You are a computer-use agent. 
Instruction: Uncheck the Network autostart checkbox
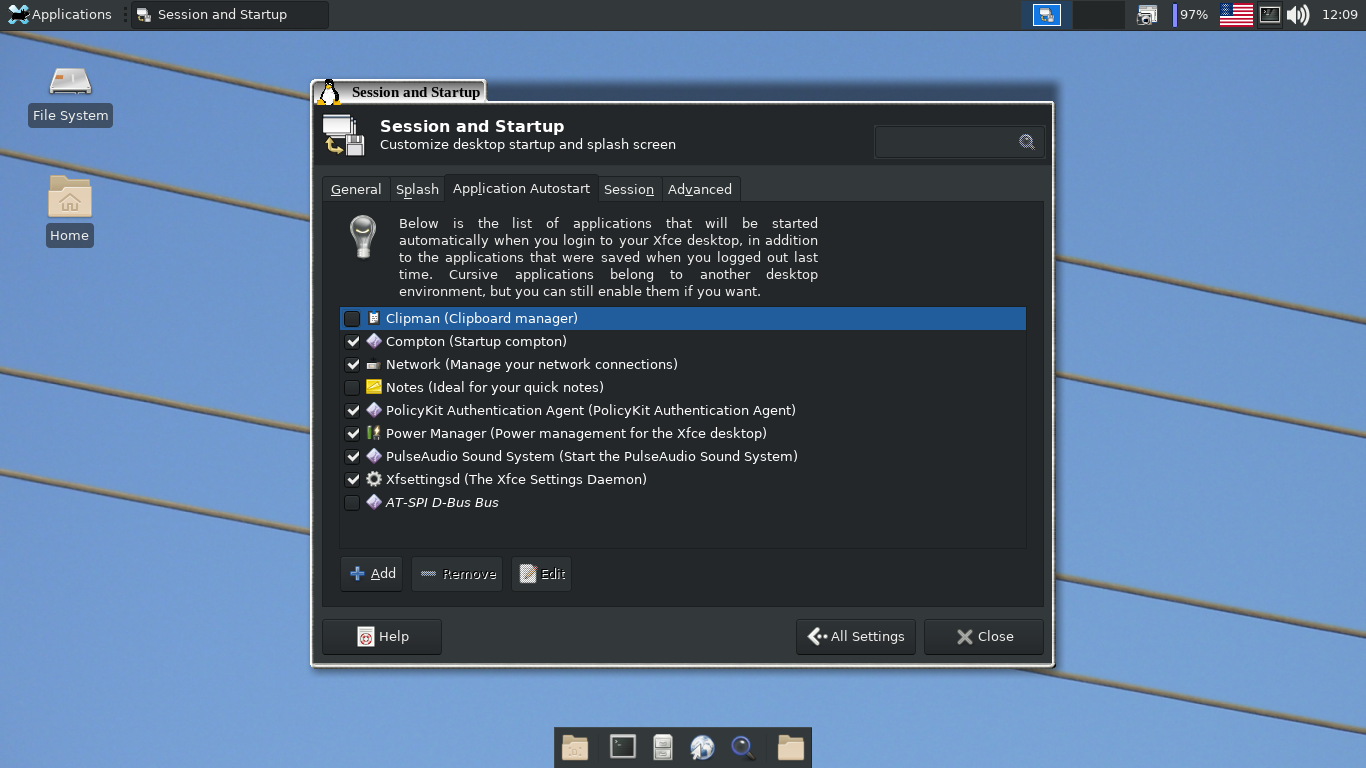click(352, 364)
